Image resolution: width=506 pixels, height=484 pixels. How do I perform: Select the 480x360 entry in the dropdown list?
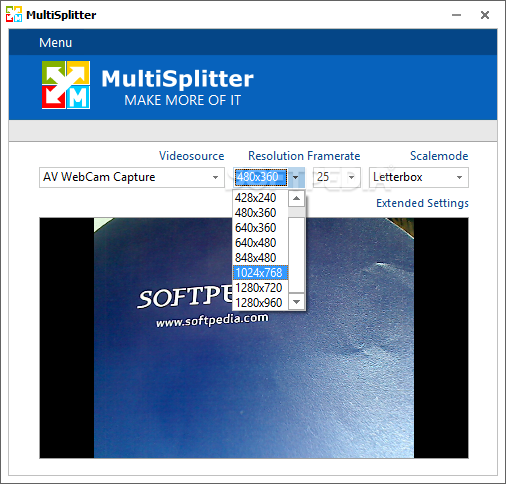[260, 213]
